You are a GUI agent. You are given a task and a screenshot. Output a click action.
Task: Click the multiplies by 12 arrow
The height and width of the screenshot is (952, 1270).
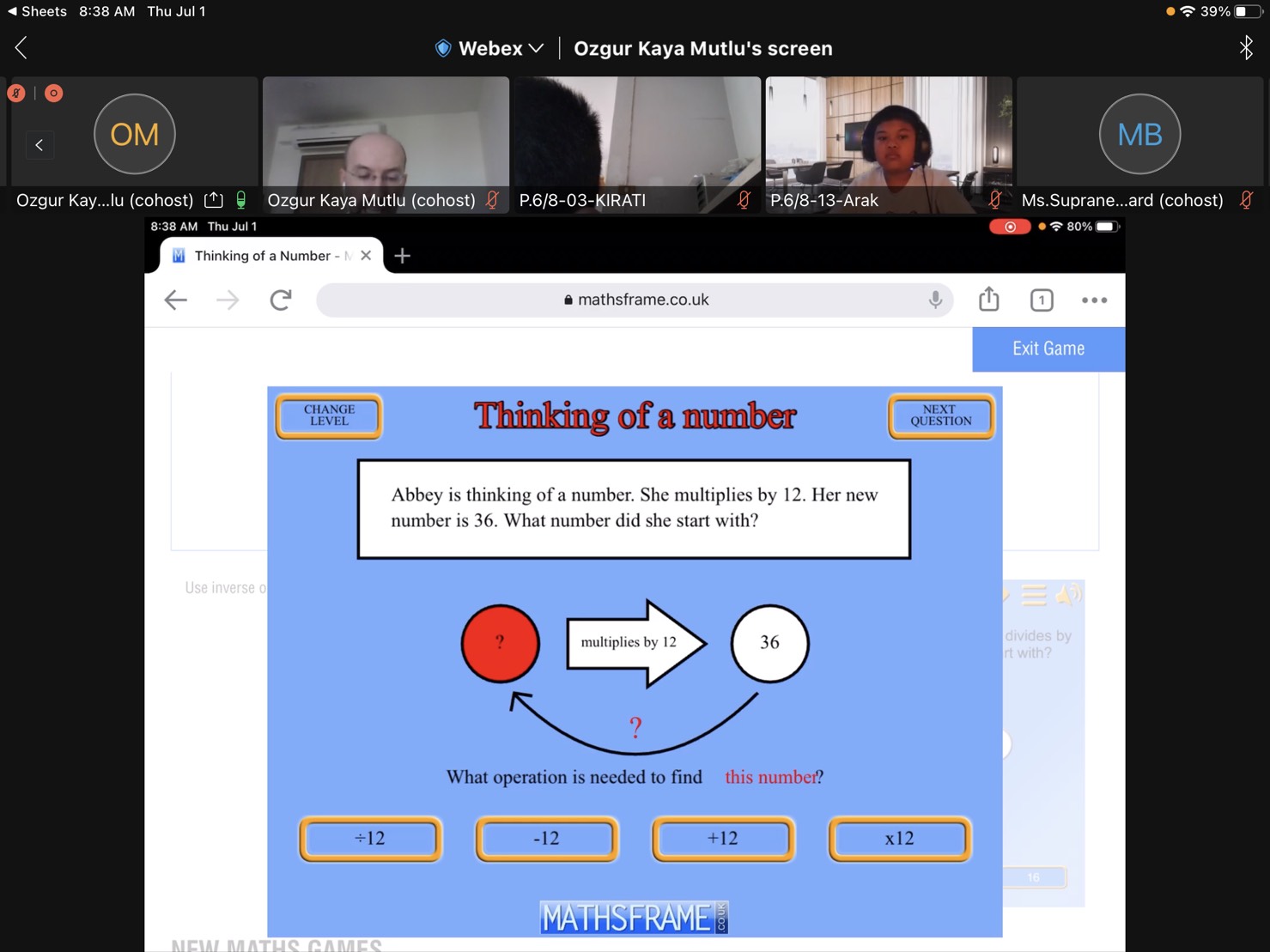636,643
